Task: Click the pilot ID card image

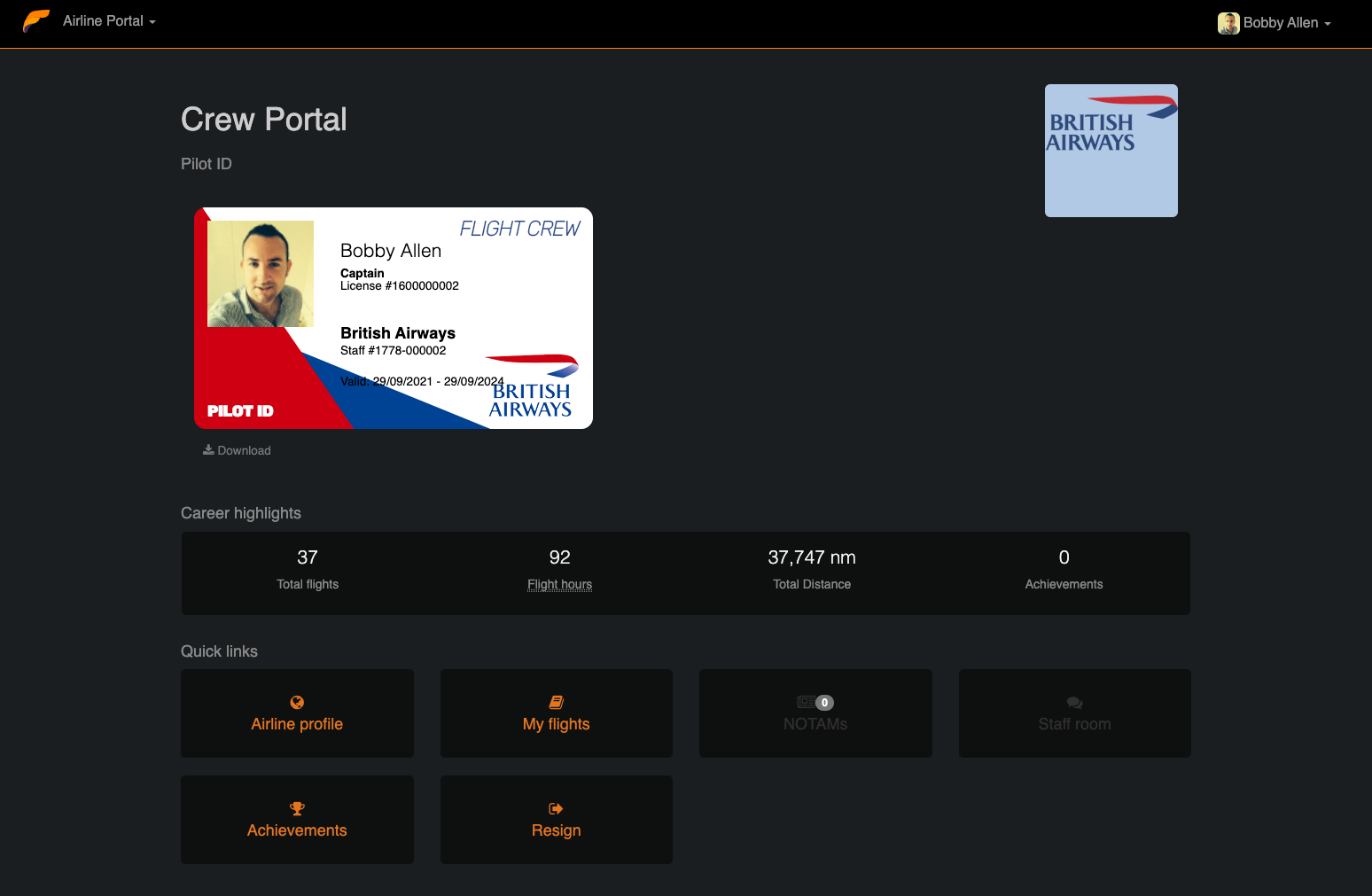Action: click(x=394, y=318)
